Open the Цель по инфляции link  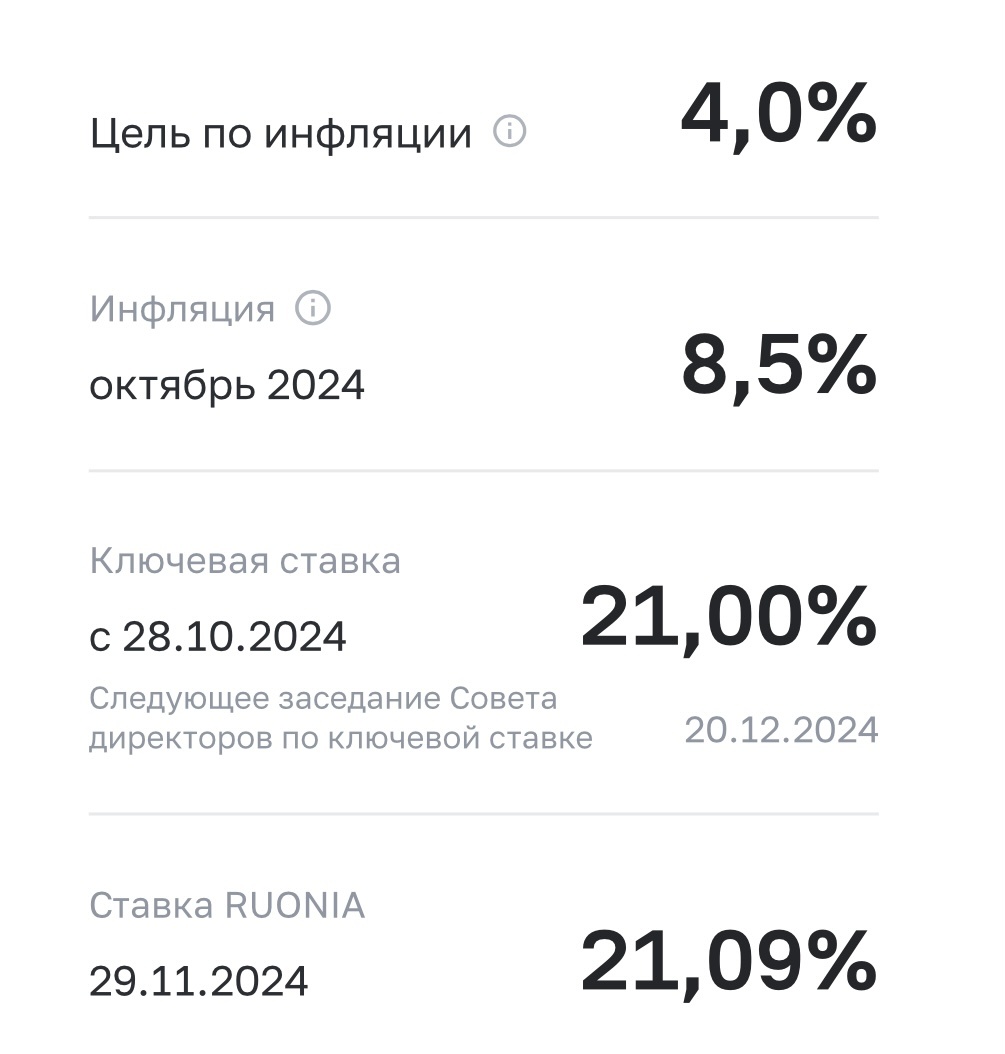pos(280,133)
